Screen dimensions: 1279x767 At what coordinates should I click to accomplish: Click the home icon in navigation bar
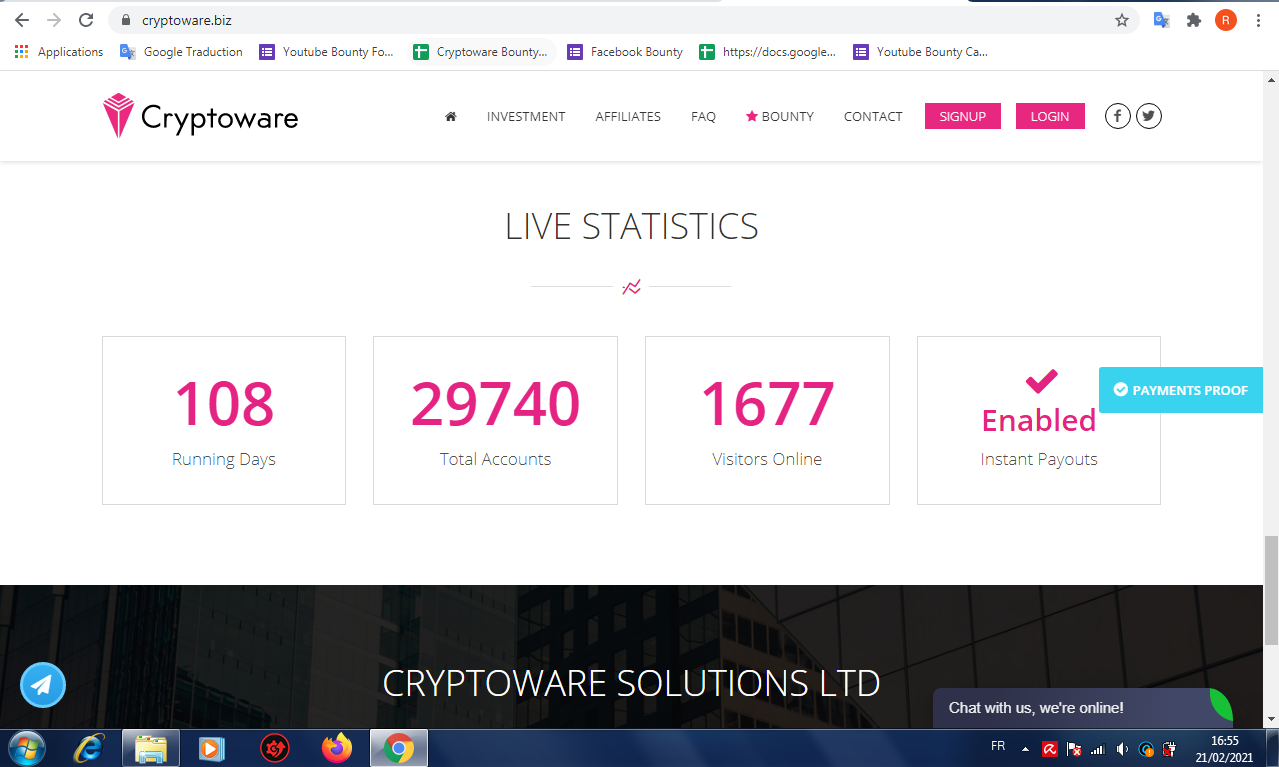click(x=451, y=116)
